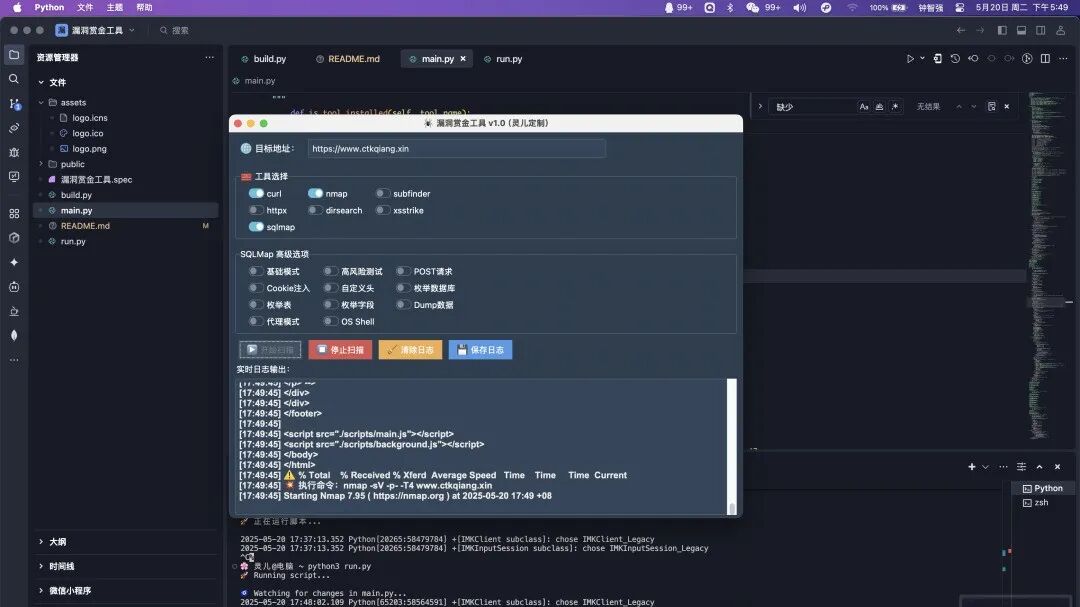This screenshot has height=607, width=1080.
Task: Enable the OS Shell SQLMap option
Action: (x=331, y=321)
